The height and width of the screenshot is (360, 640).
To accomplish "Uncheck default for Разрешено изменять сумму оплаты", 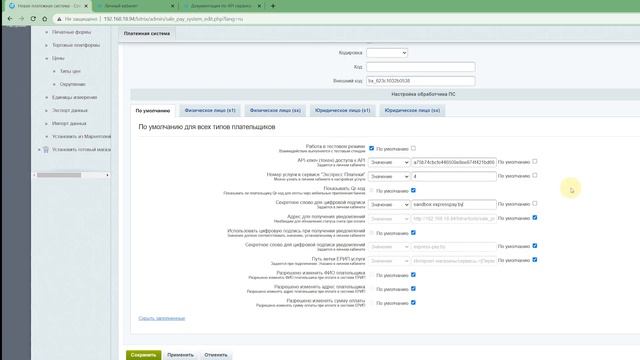I will click(x=413, y=302).
